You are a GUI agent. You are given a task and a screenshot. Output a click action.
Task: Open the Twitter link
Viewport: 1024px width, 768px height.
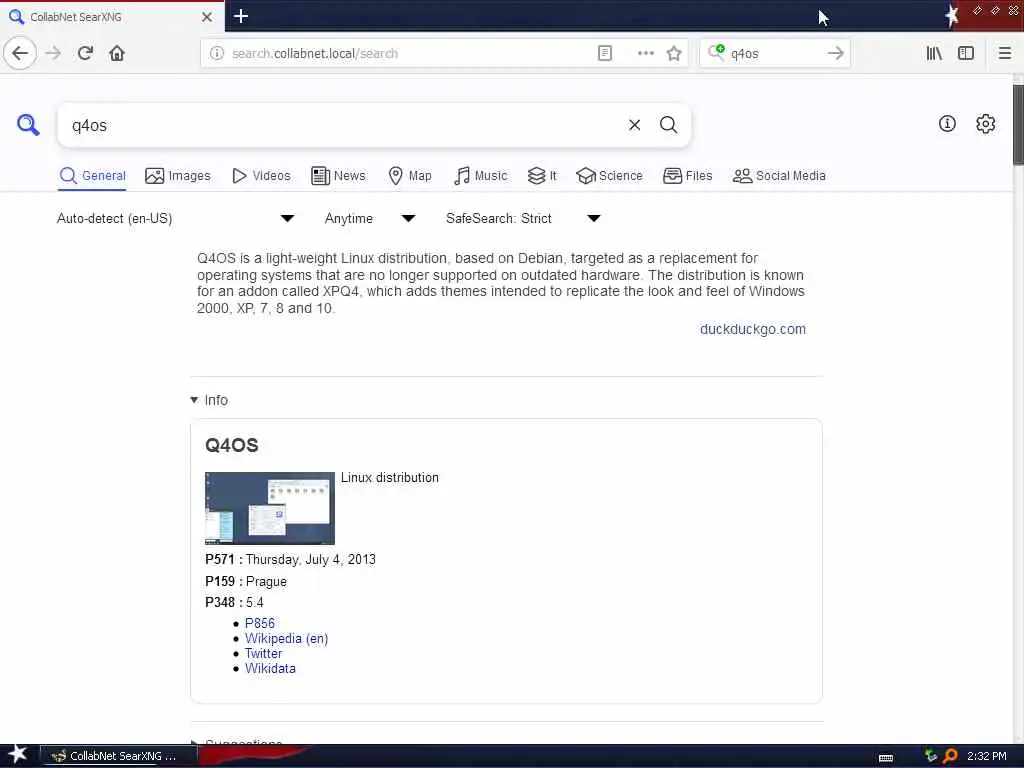(x=263, y=653)
